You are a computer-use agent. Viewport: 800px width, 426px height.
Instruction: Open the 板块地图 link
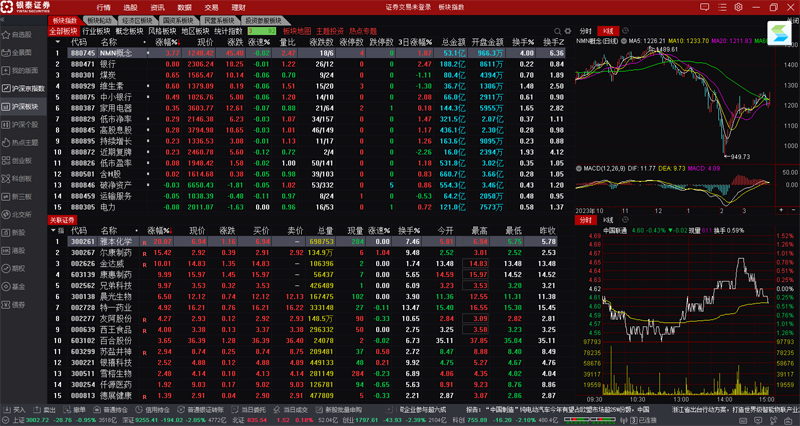point(296,31)
